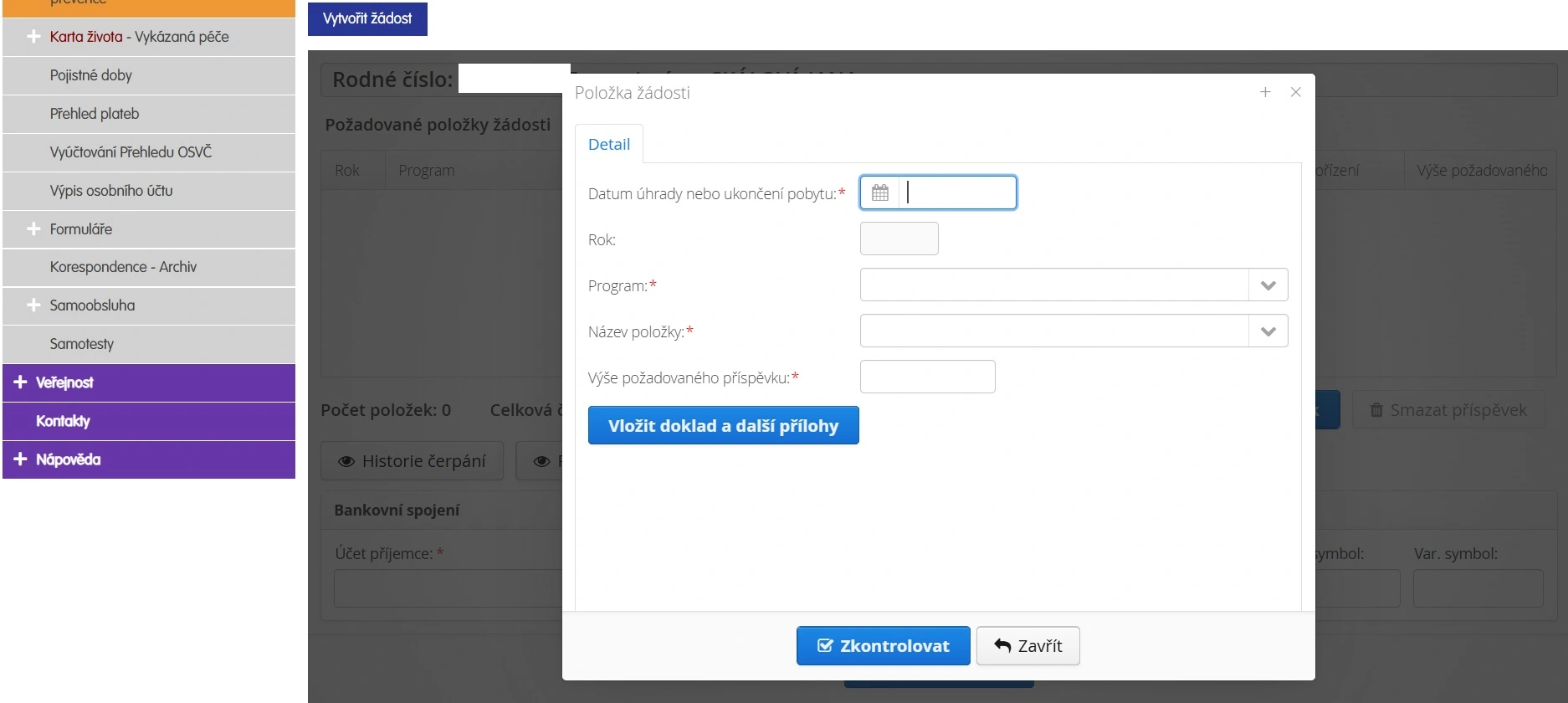Expand Nápověda plus icon
Screen dimensions: 1568x703
point(20,459)
